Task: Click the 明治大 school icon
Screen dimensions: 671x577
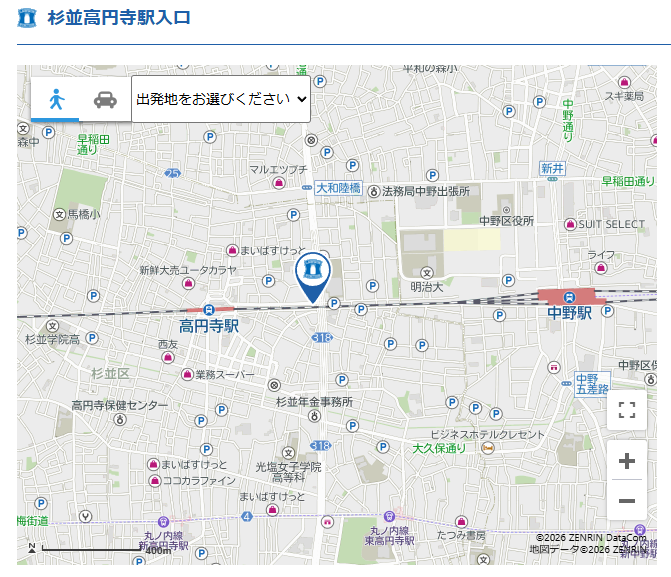Action: [427, 273]
